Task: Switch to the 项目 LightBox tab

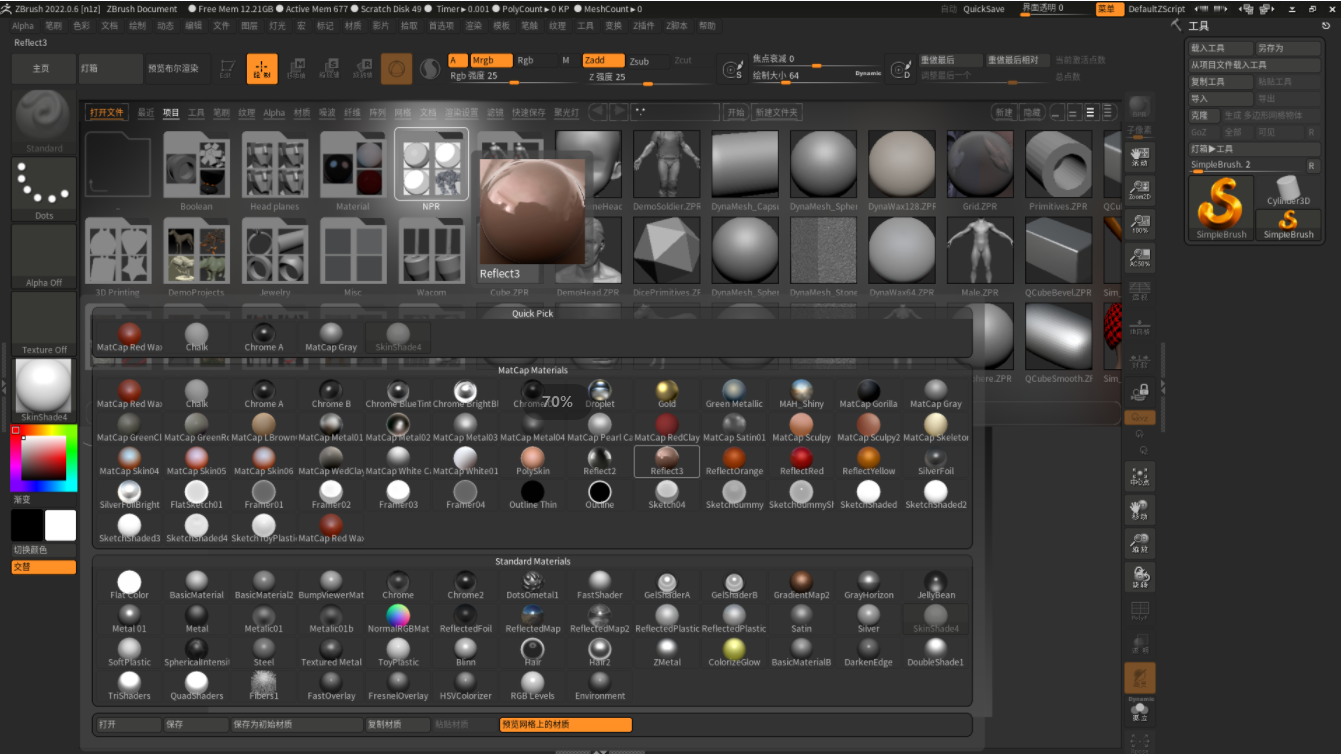Action: click(171, 113)
